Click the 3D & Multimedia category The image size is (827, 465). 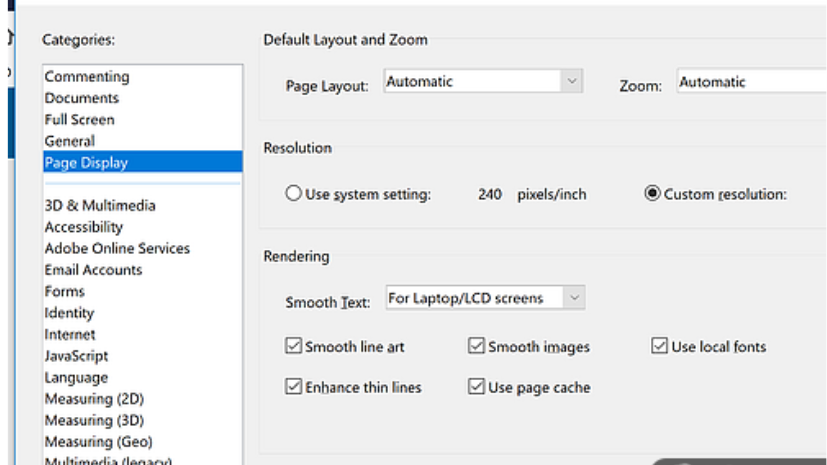pyautogui.click(x=100, y=206)
